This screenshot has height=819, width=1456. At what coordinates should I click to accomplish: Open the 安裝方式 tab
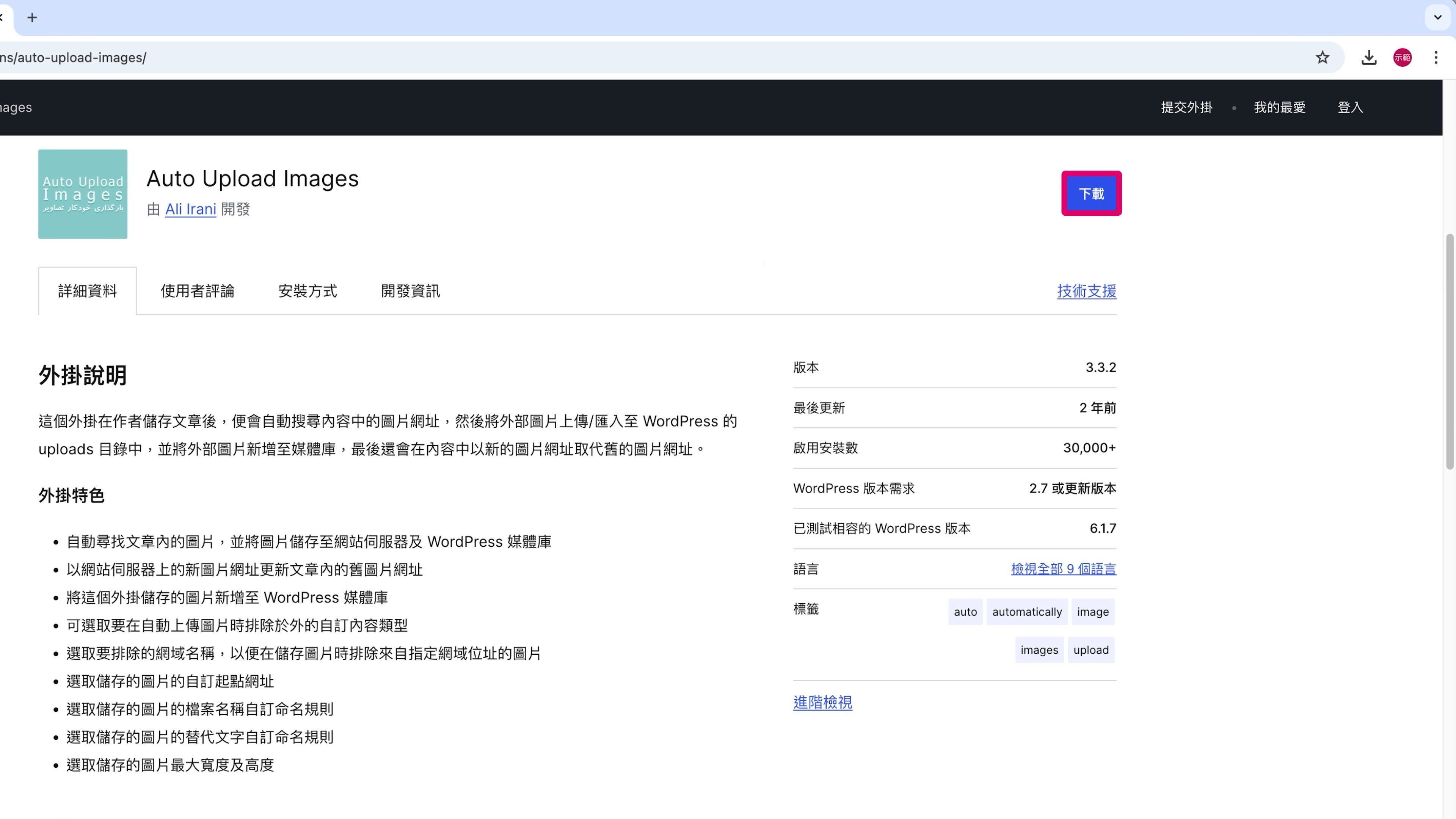pyautogui.click(x=308, y=291)
